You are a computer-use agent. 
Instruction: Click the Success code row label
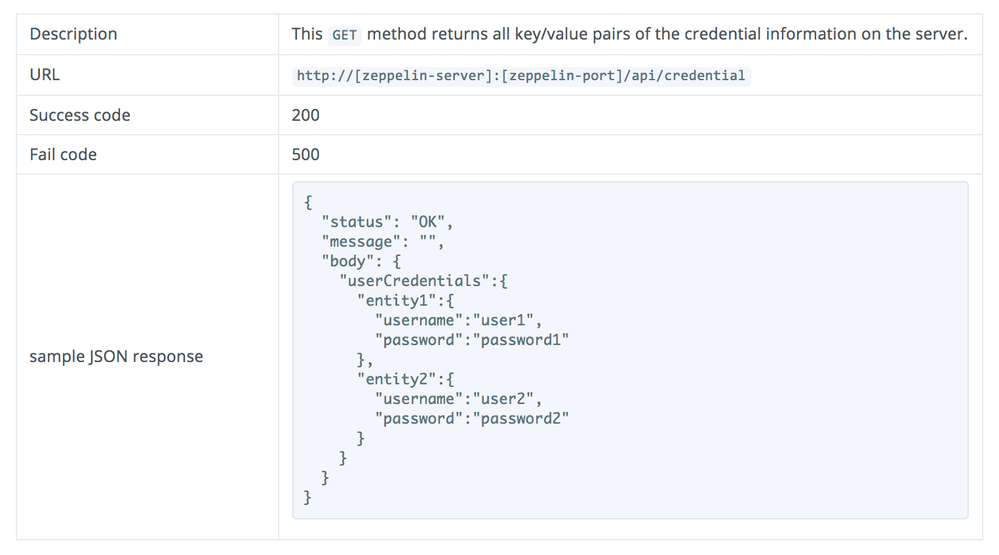tap(80, 115)
